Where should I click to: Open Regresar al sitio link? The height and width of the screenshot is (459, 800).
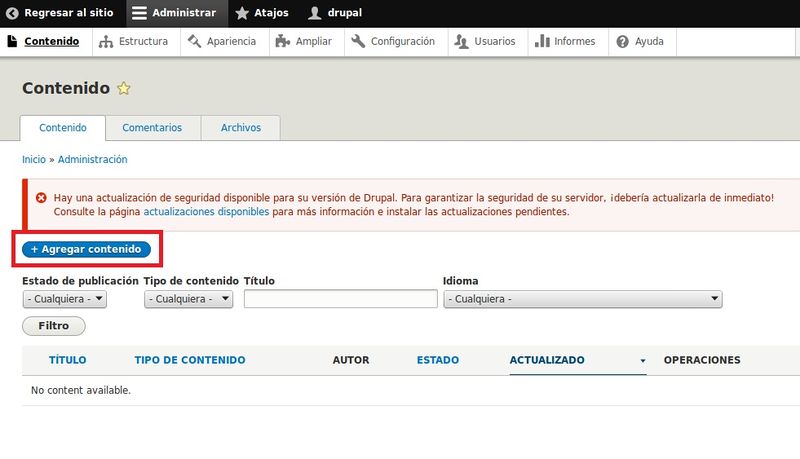68,13
